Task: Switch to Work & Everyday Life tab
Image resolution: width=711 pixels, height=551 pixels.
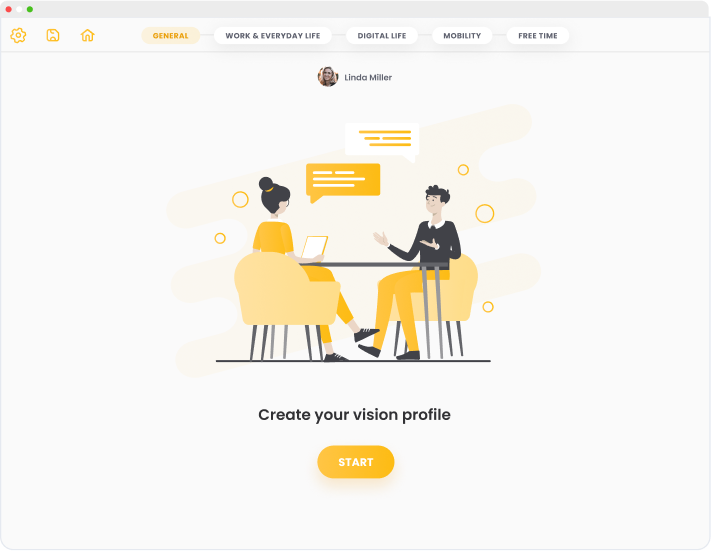Action: coord(273,36)
